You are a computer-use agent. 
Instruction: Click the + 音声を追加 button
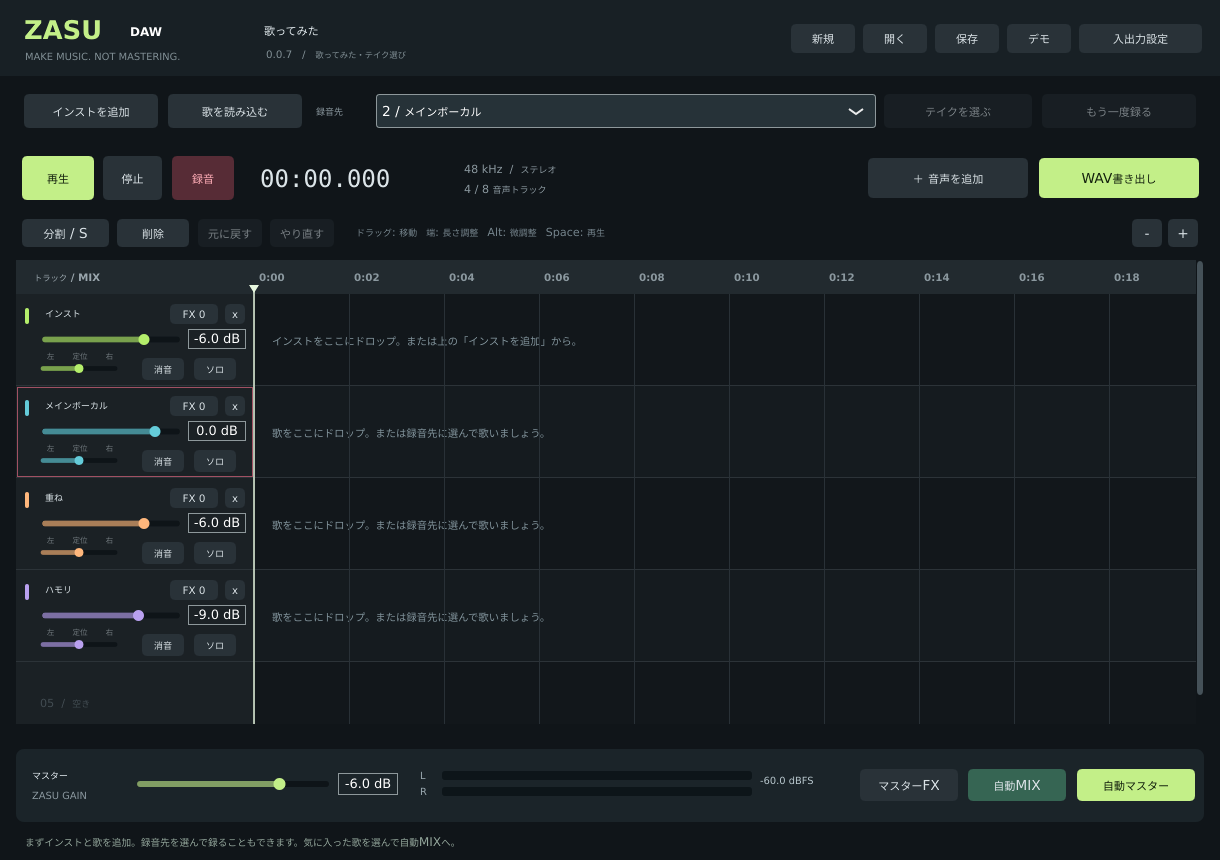click(x=948, y=178)
